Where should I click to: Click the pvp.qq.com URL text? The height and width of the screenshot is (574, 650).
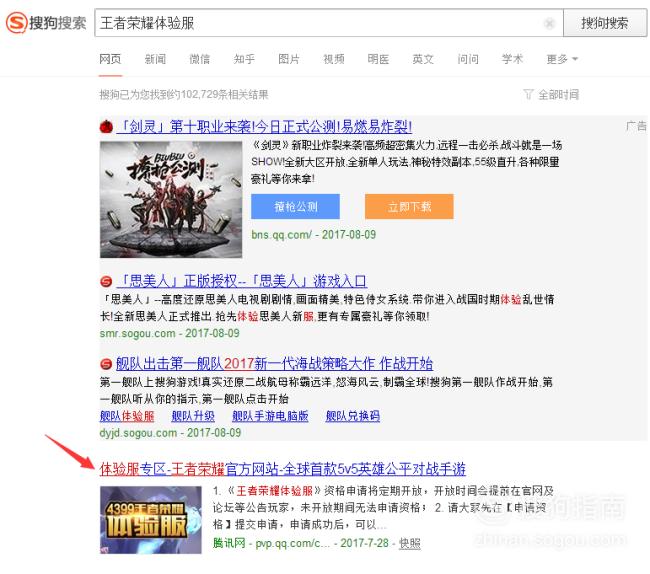(292, 543)
